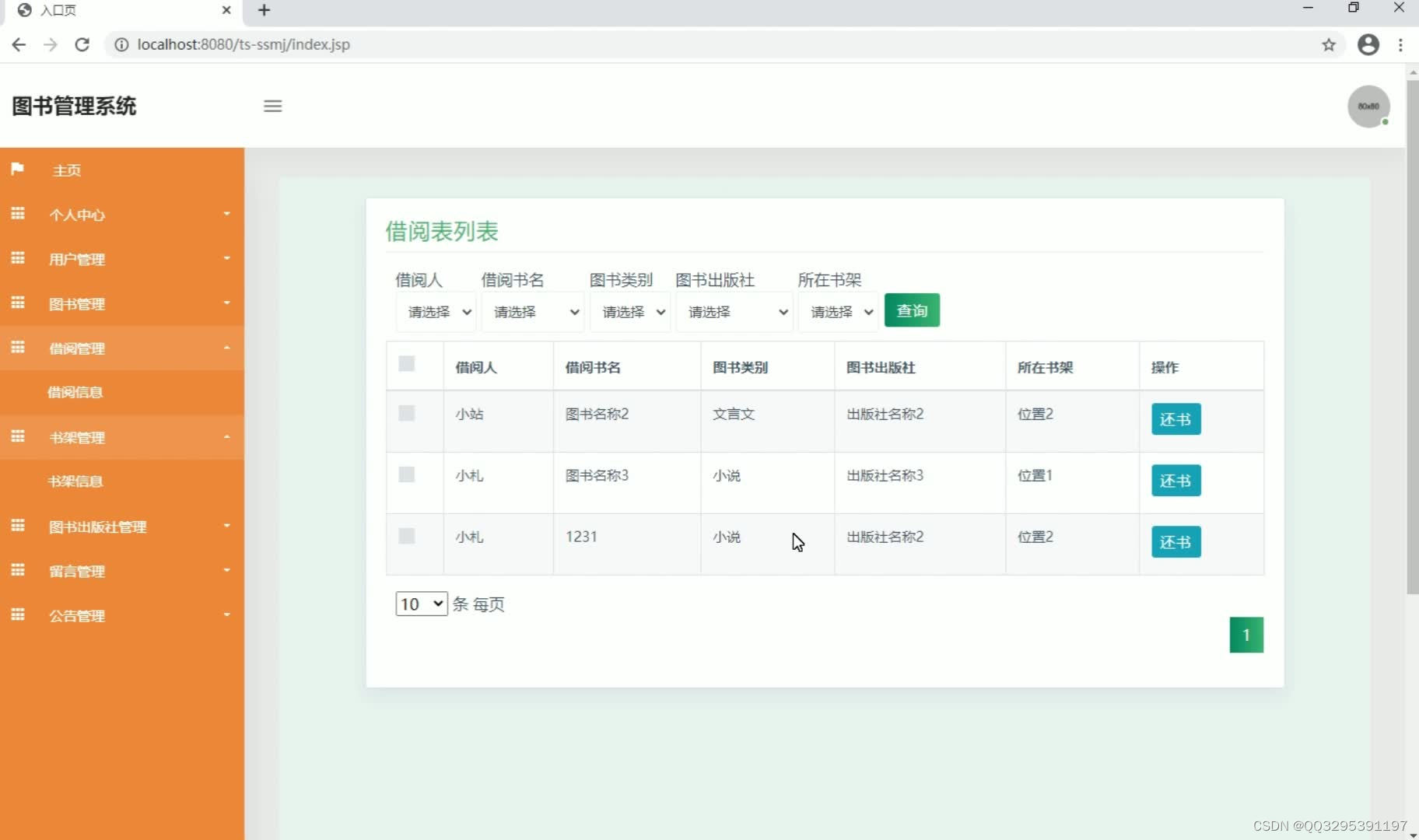The width and height of the screenshot is (1419, 840).
Task: Check the row checkbox for 图书名称3
Action: pyautogui.click(x=406, y=474)
